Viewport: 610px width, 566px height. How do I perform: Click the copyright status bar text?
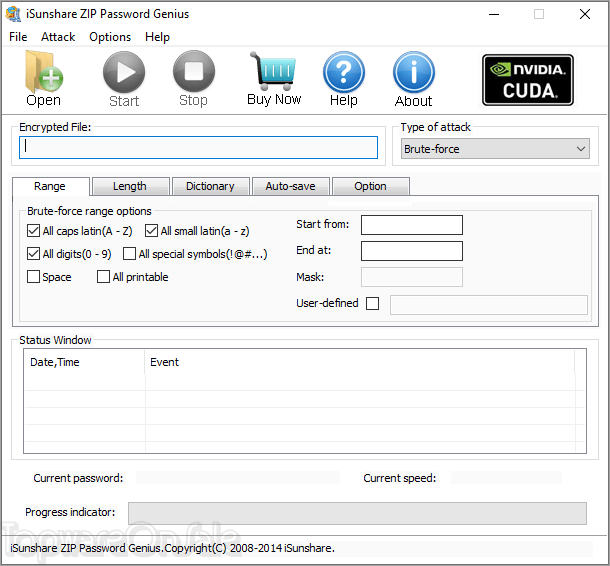tap(172, 548)
